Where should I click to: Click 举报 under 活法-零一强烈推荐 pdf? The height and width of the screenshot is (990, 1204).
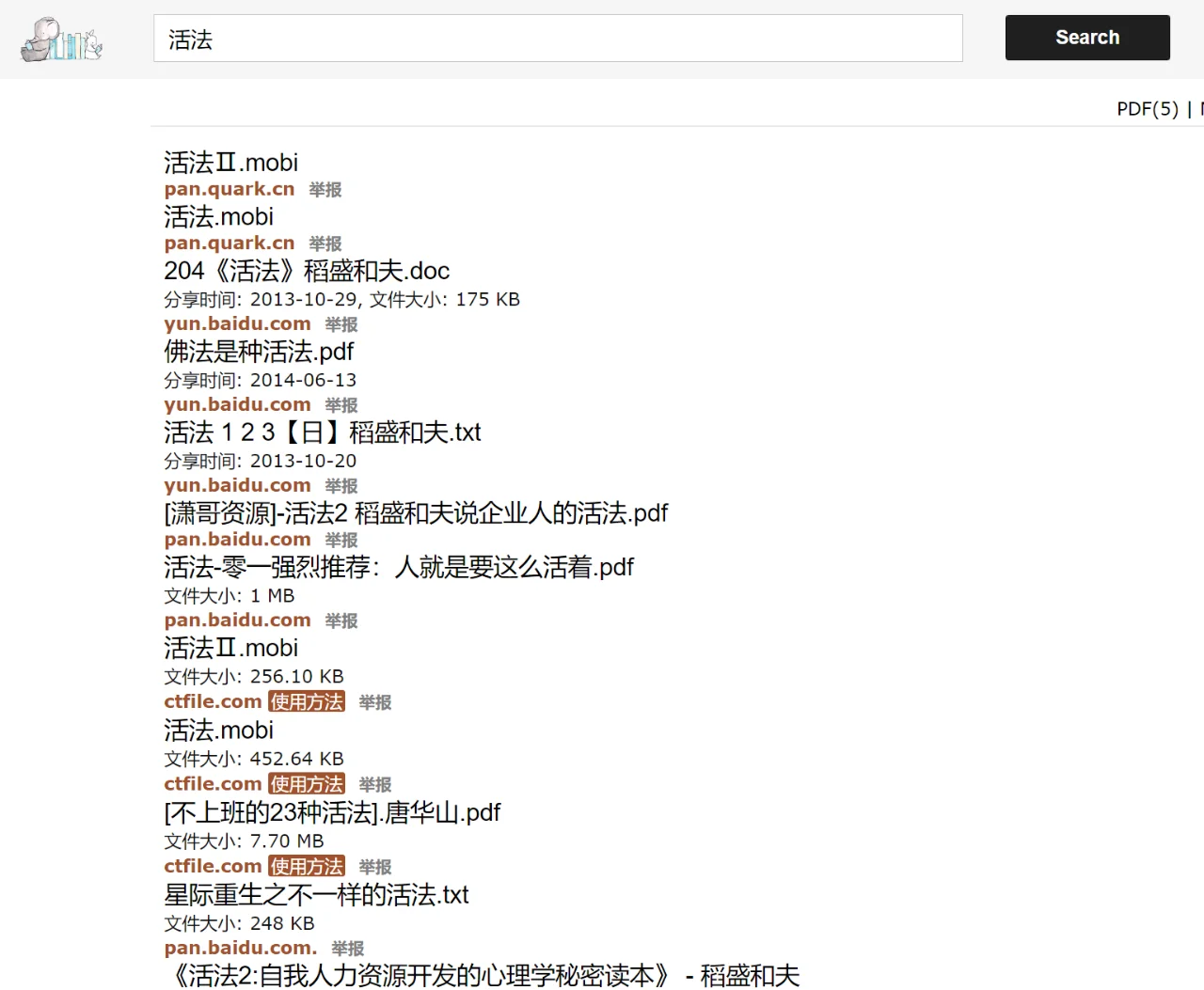[x=341, y=621]
